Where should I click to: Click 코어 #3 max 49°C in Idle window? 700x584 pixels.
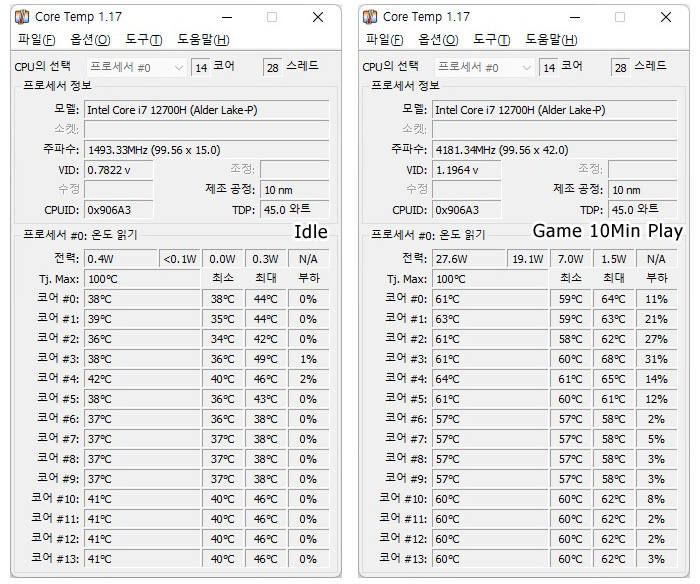[266, 359]
